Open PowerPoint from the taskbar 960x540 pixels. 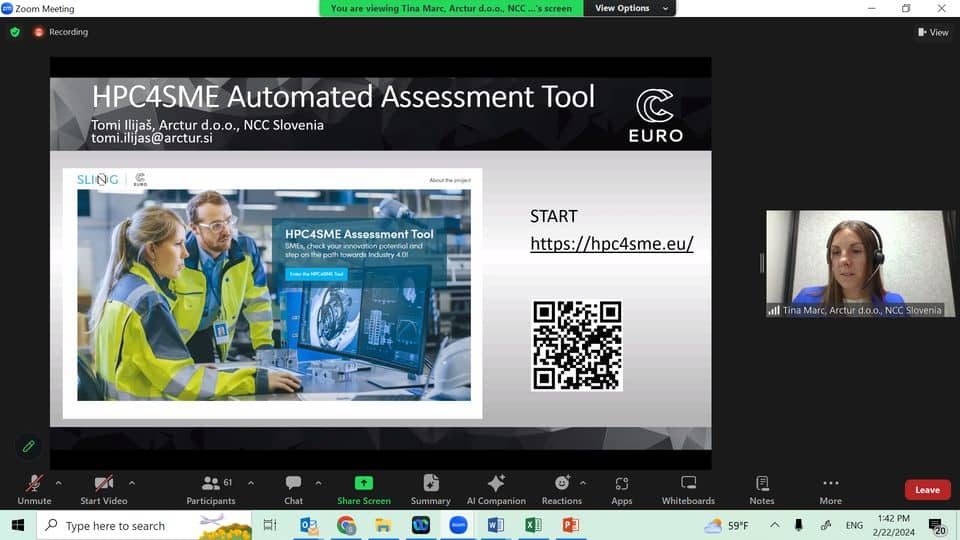[x=571, y=525]
